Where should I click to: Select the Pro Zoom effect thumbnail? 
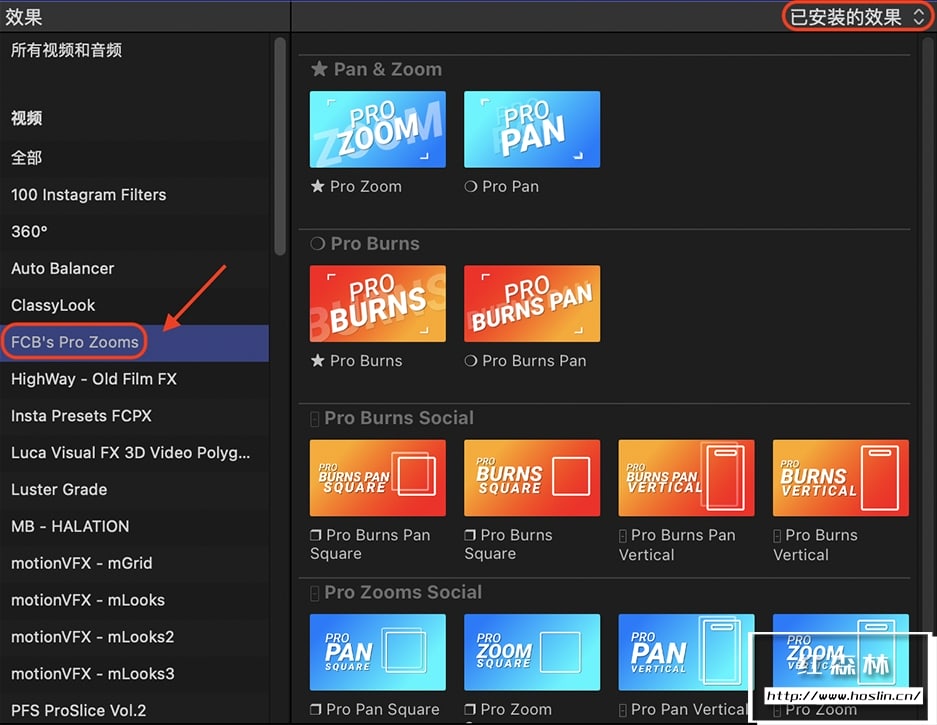pos(378,129)
